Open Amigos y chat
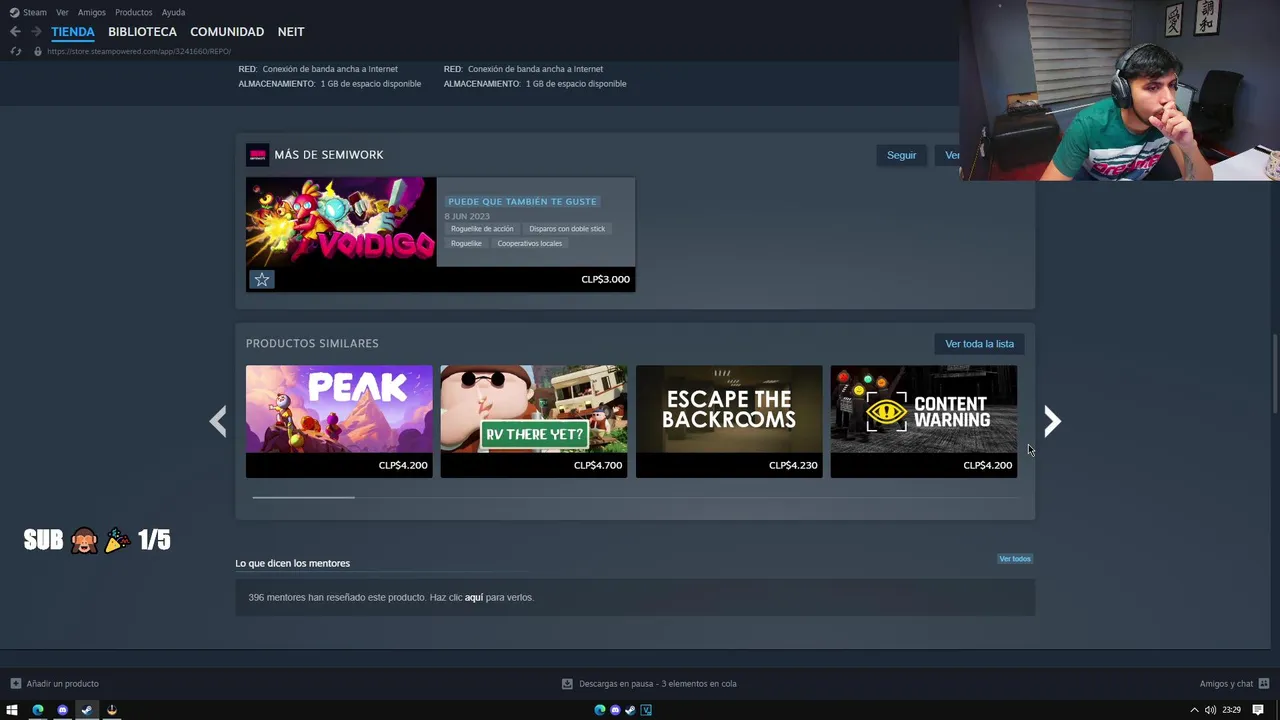 point(1233,684)
